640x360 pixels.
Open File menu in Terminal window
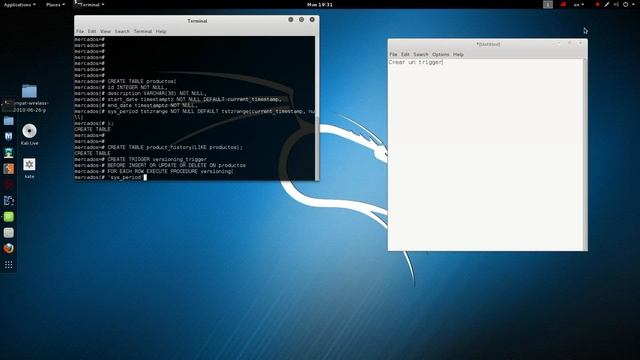click(80, 31)
